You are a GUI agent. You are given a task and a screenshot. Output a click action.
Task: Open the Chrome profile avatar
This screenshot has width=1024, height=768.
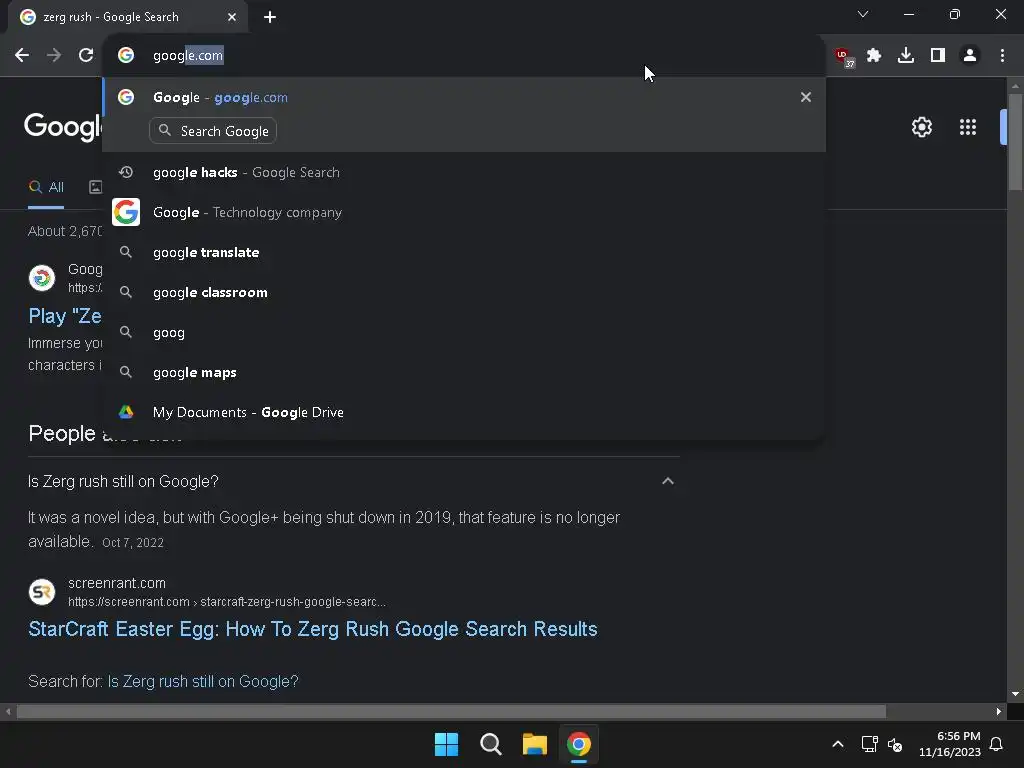click(970, 56)
